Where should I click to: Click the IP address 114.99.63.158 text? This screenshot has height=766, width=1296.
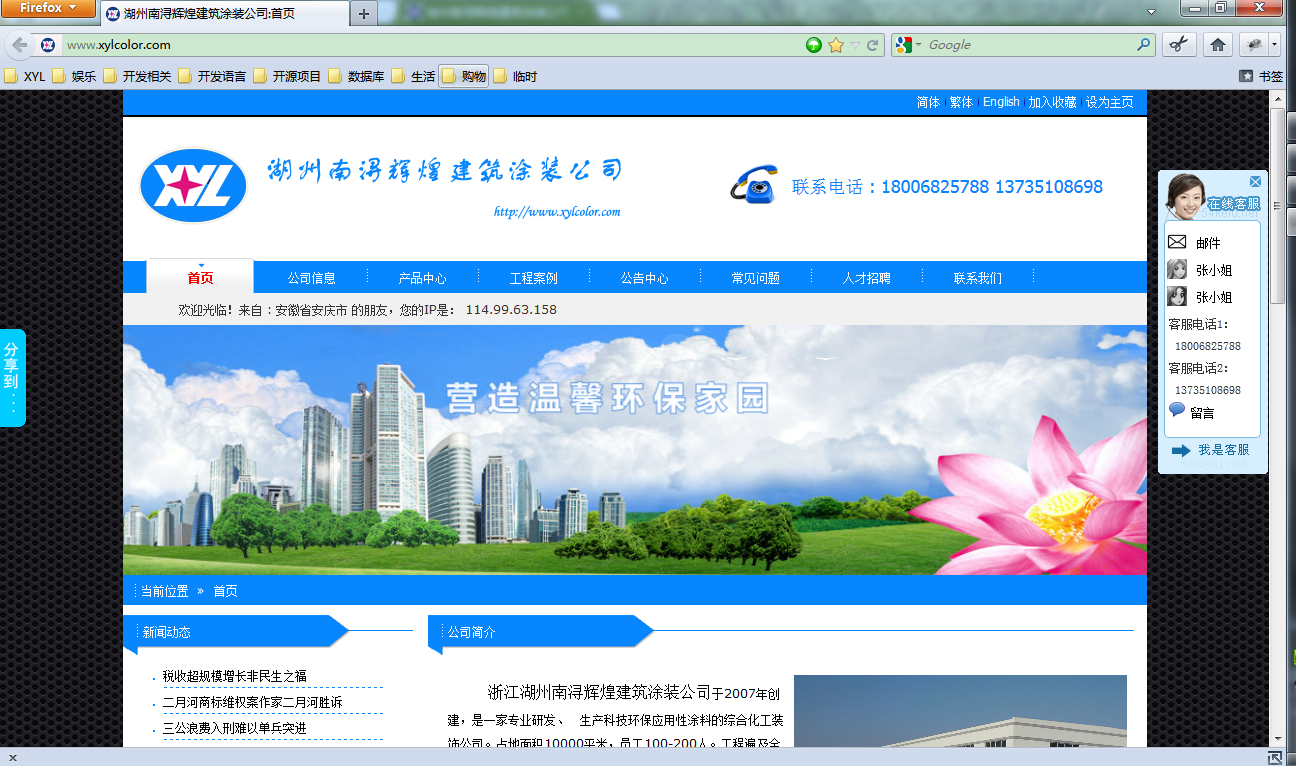511,310
